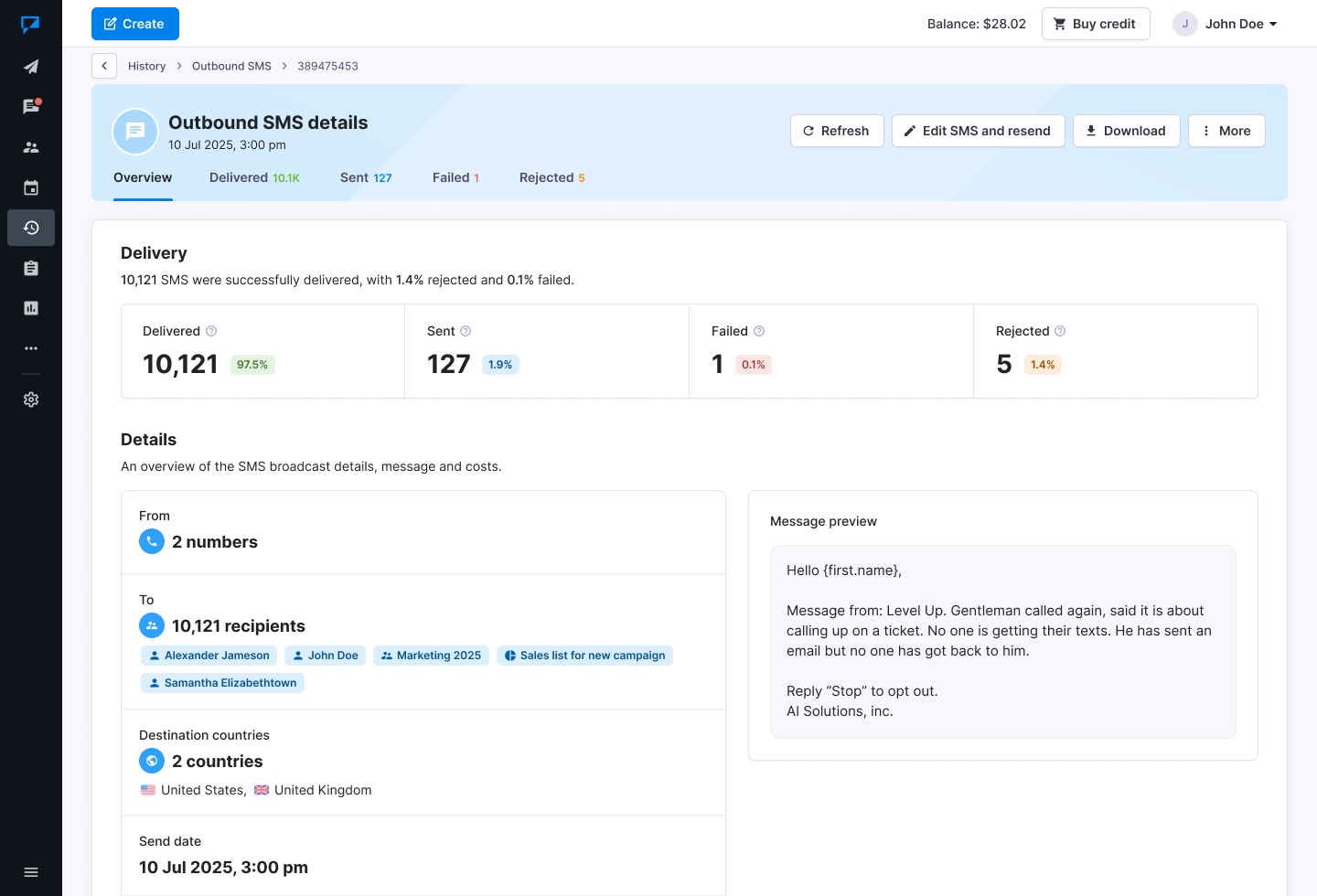Click the Edit SMS and resend button

977,131
